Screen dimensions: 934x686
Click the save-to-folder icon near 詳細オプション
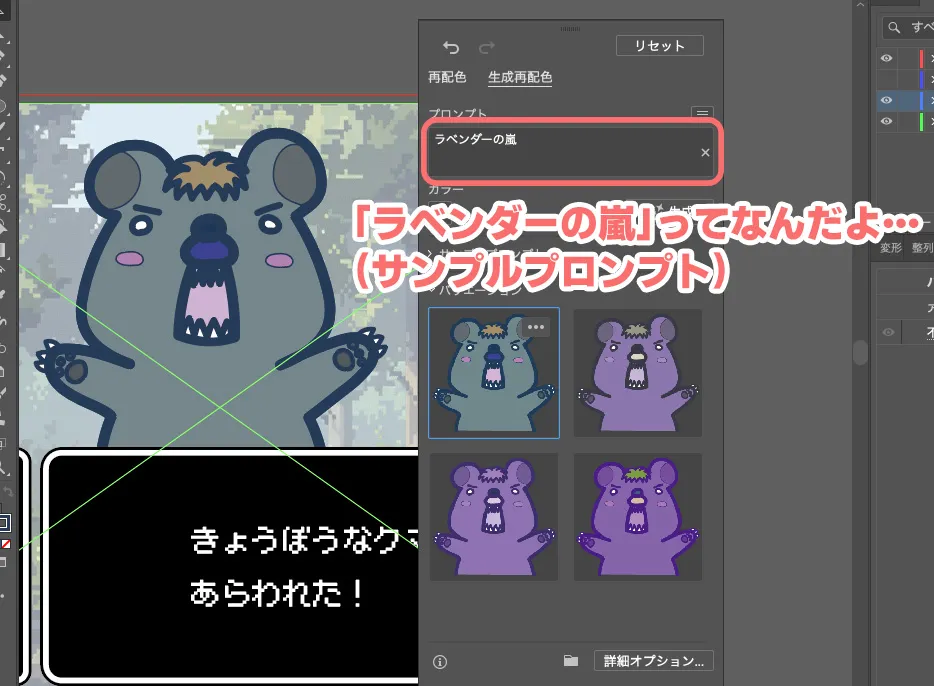point(571,660)
